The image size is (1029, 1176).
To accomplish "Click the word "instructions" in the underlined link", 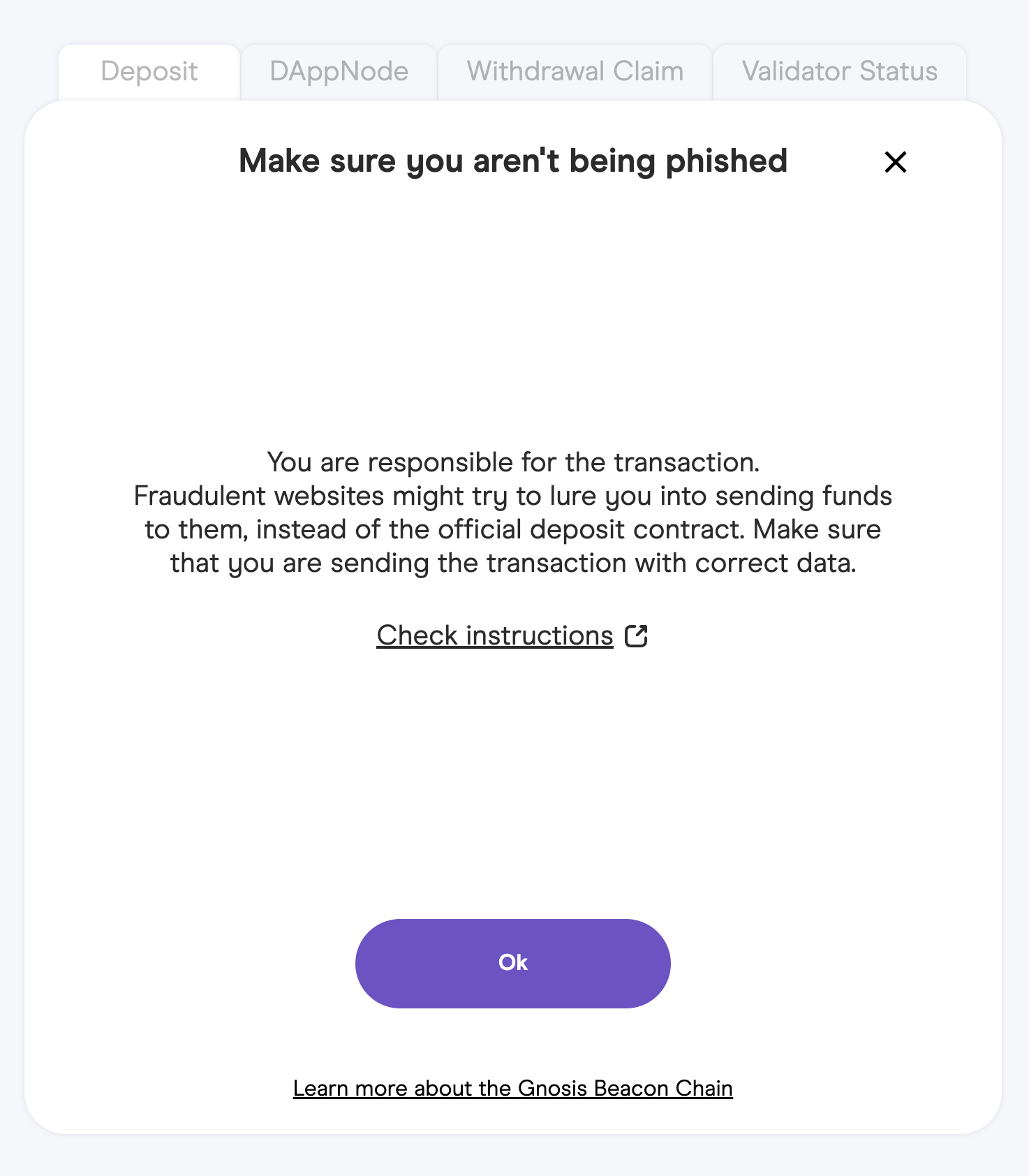I will [540, 636].
